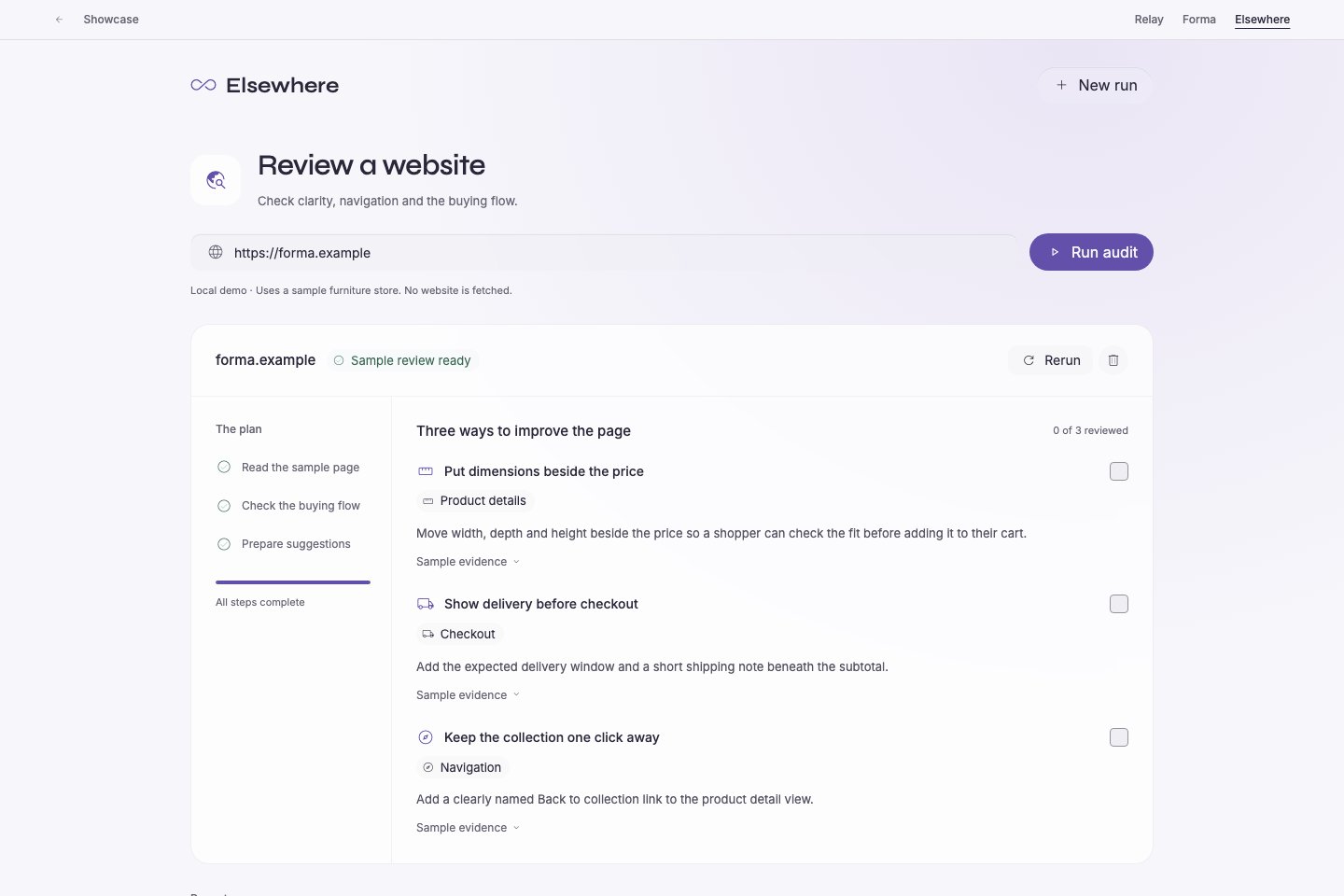Screen dimensions: 1344x896
Task: Delete the review with the trash icon
Action: [x=1113, y=360]
